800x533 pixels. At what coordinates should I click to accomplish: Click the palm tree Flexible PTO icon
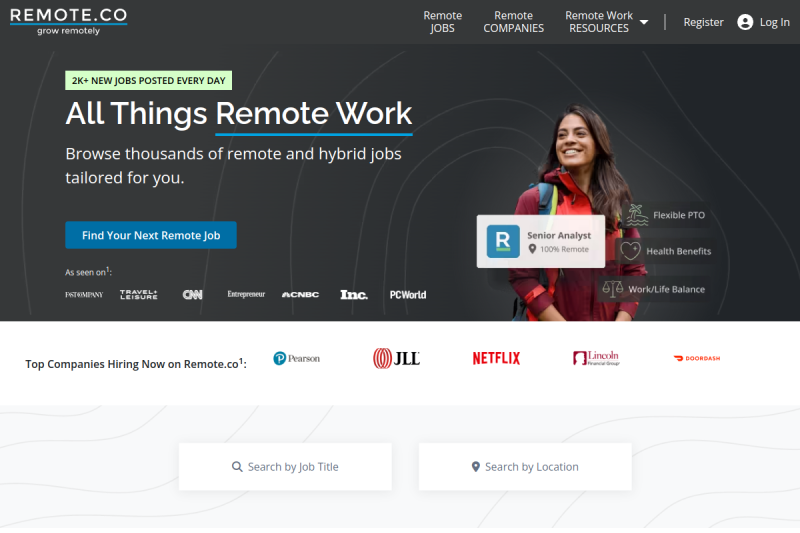(x=637, y=215)
